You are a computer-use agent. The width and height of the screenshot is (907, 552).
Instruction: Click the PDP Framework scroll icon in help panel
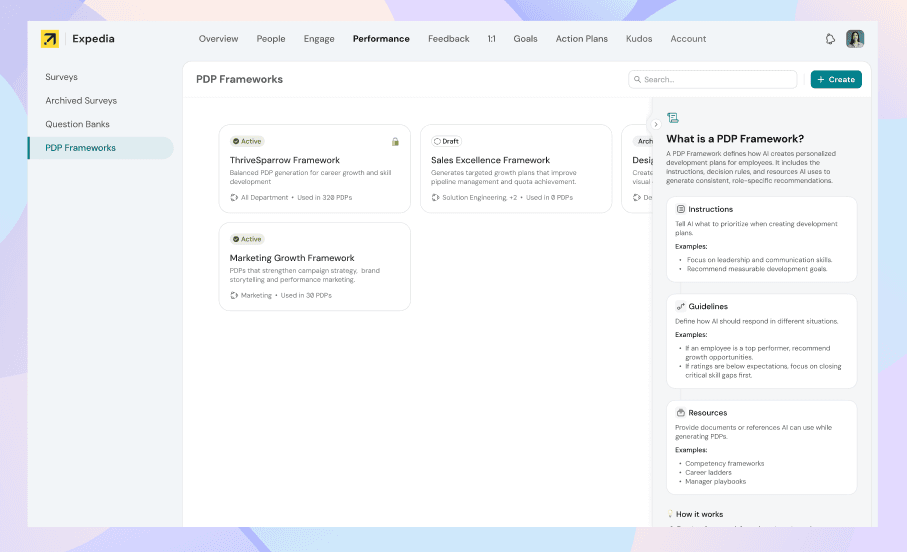pos(672,118)
